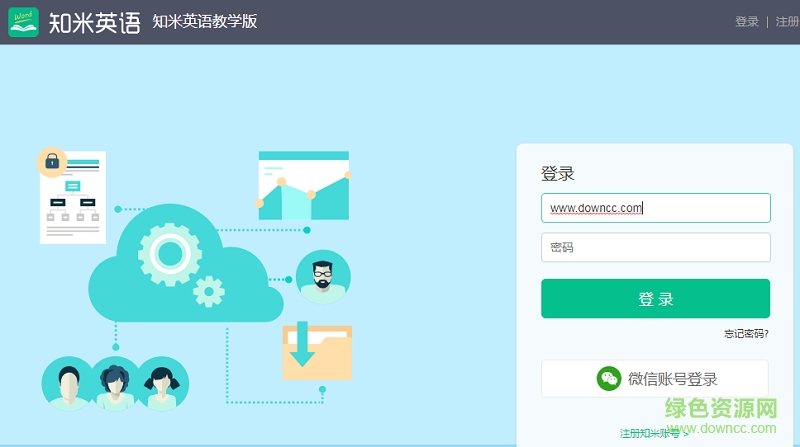Viewport: 800px width, 447px height.
Task: Click the folder with download arrow
Action: coord(317,351)
